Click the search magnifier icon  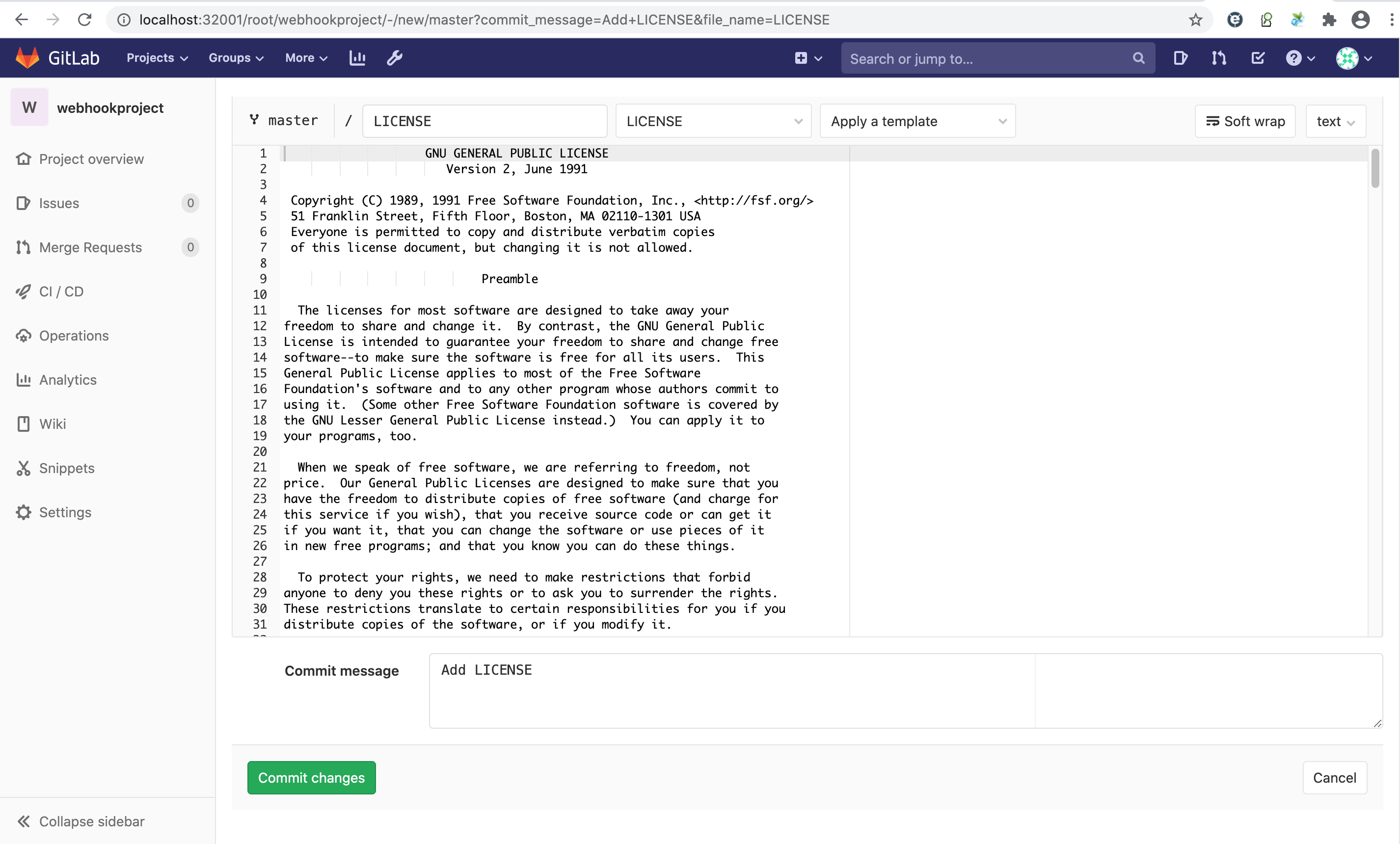pyautogui.click(x=1139, y=58)
